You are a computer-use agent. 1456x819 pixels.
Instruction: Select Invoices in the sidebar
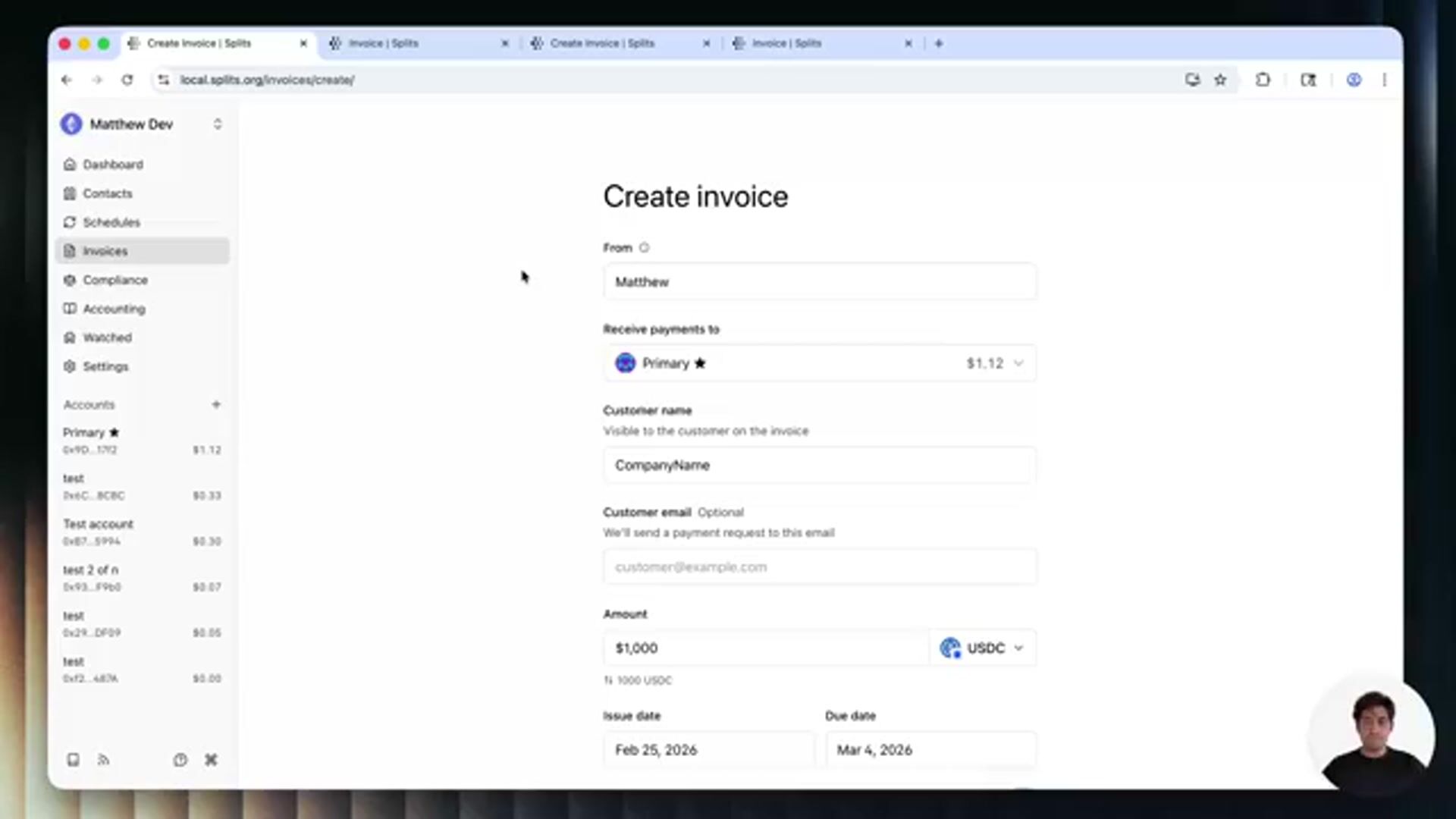tap(105, 250)
